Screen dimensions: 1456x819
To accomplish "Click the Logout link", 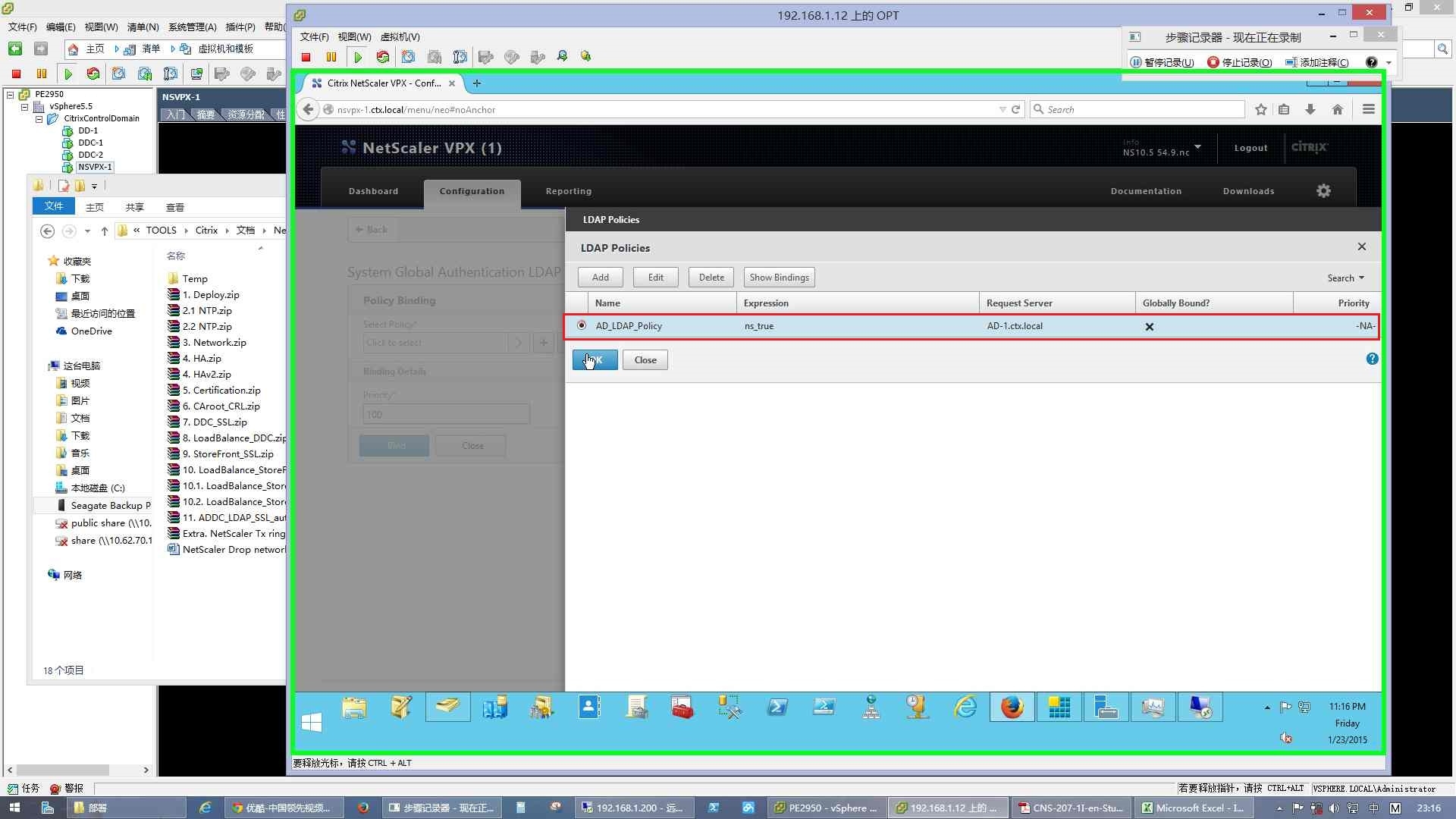I will [1250, 148].
